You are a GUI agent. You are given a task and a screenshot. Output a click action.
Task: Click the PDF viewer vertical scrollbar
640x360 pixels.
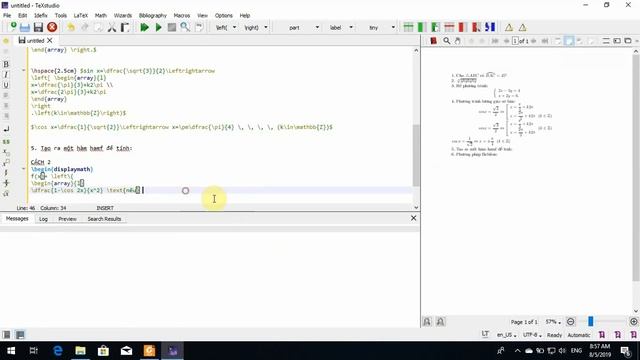[636, 167]
